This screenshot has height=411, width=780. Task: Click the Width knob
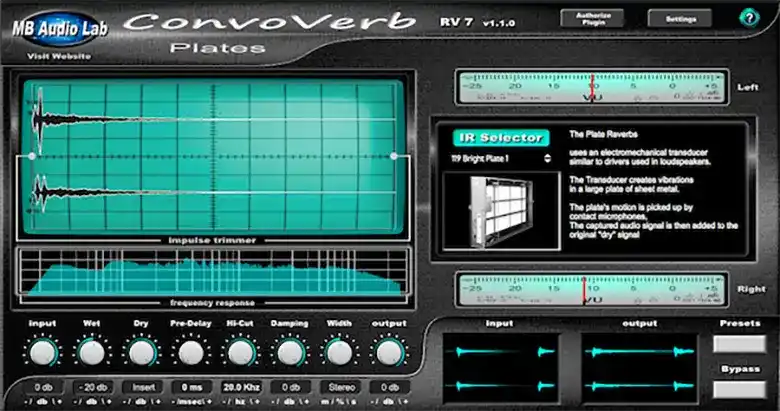click(x=339, y=353)
